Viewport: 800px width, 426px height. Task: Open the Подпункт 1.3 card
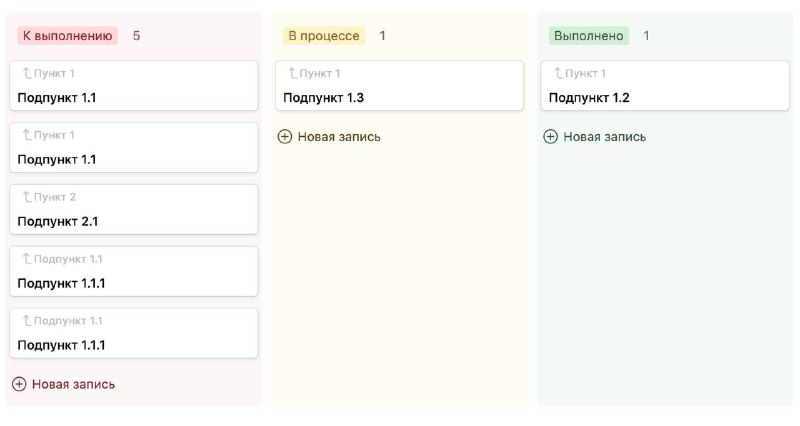[x=399, y=86]
